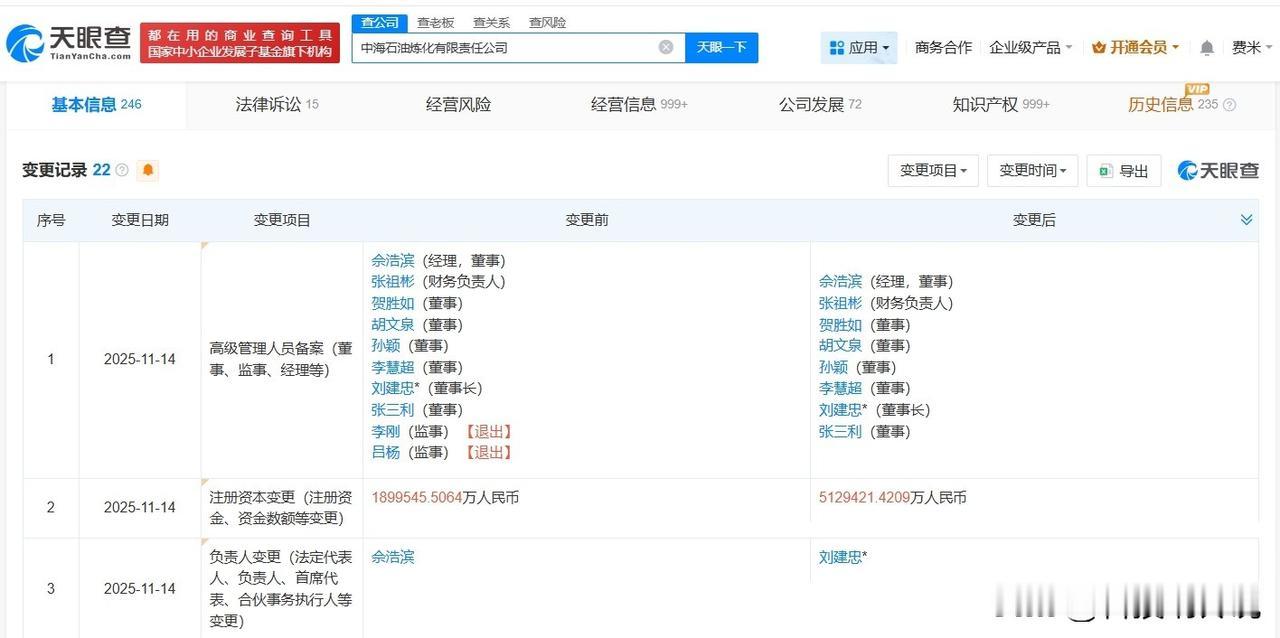
Task: Subscribe via orange bell next to 变更记录
Action: 148,170
